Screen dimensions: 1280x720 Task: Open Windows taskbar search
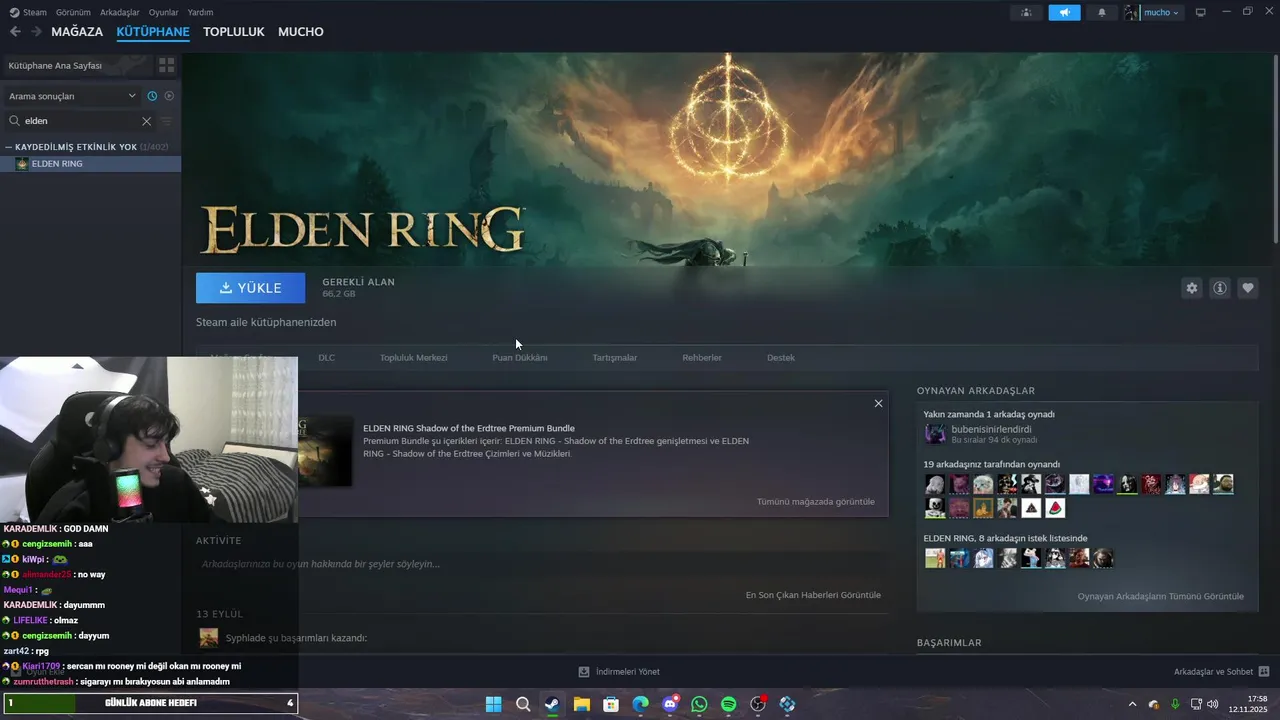point(523,704)
